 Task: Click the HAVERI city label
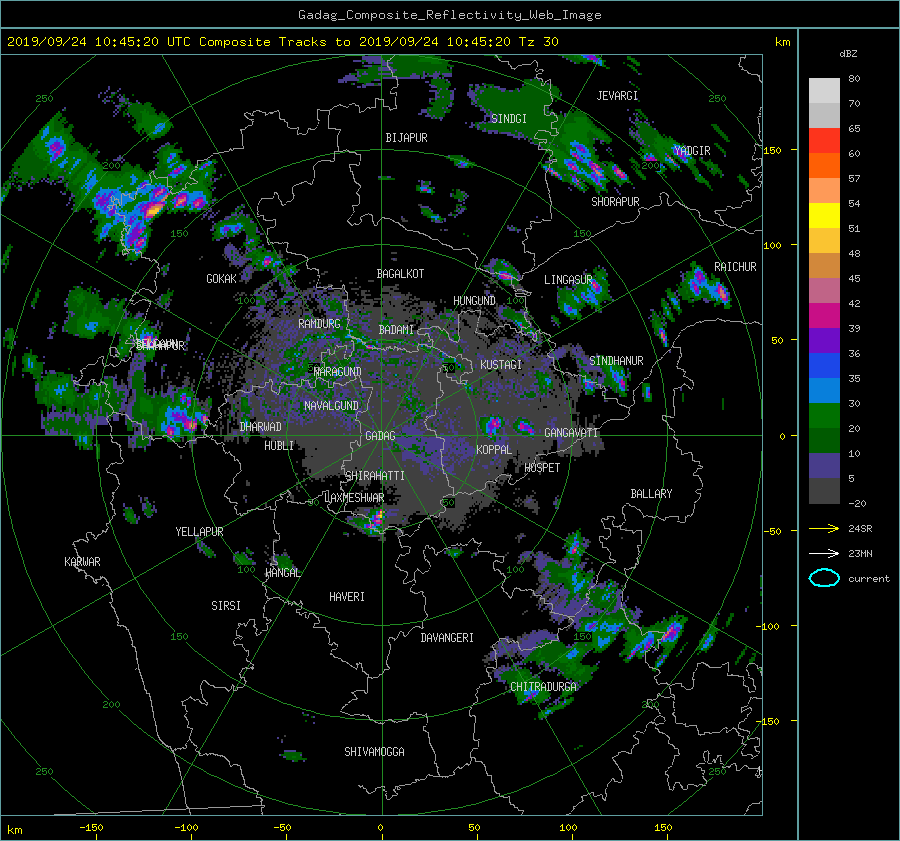(347, 597)
